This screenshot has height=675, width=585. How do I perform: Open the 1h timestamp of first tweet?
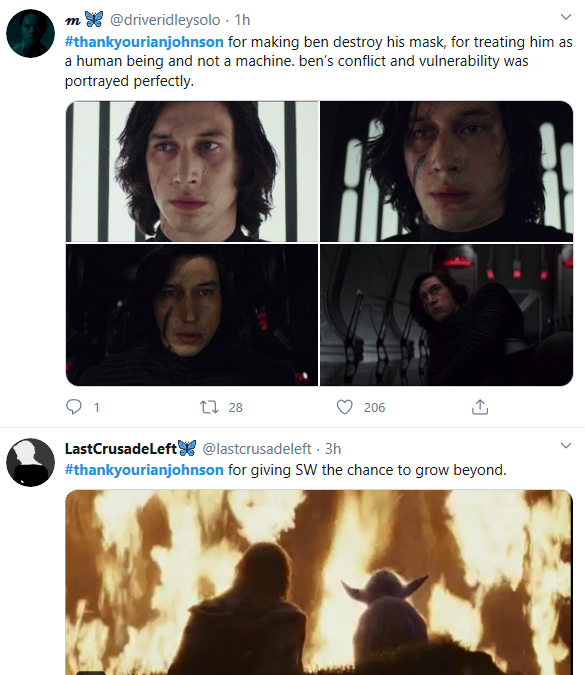click(242, 20)
